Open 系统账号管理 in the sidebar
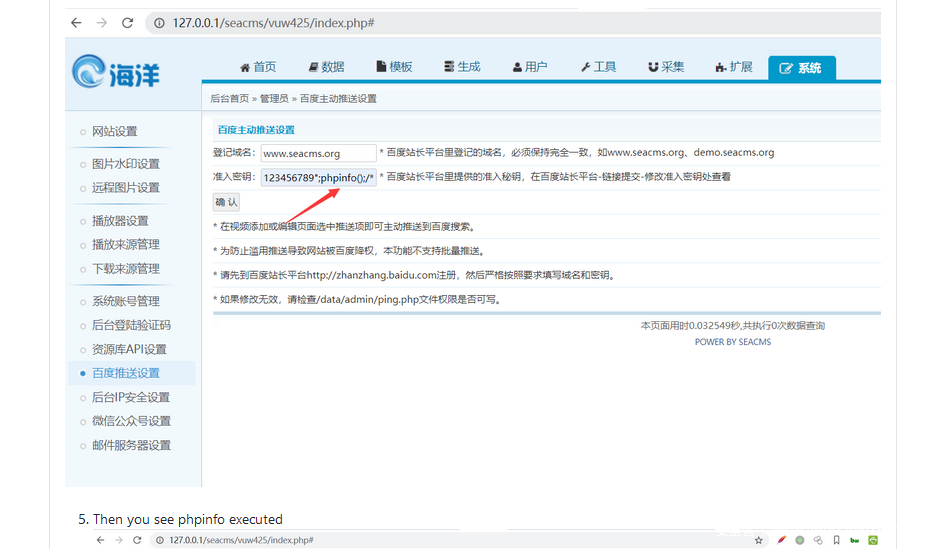The height and width of the screenshot is (549, 931). [126, 301]
